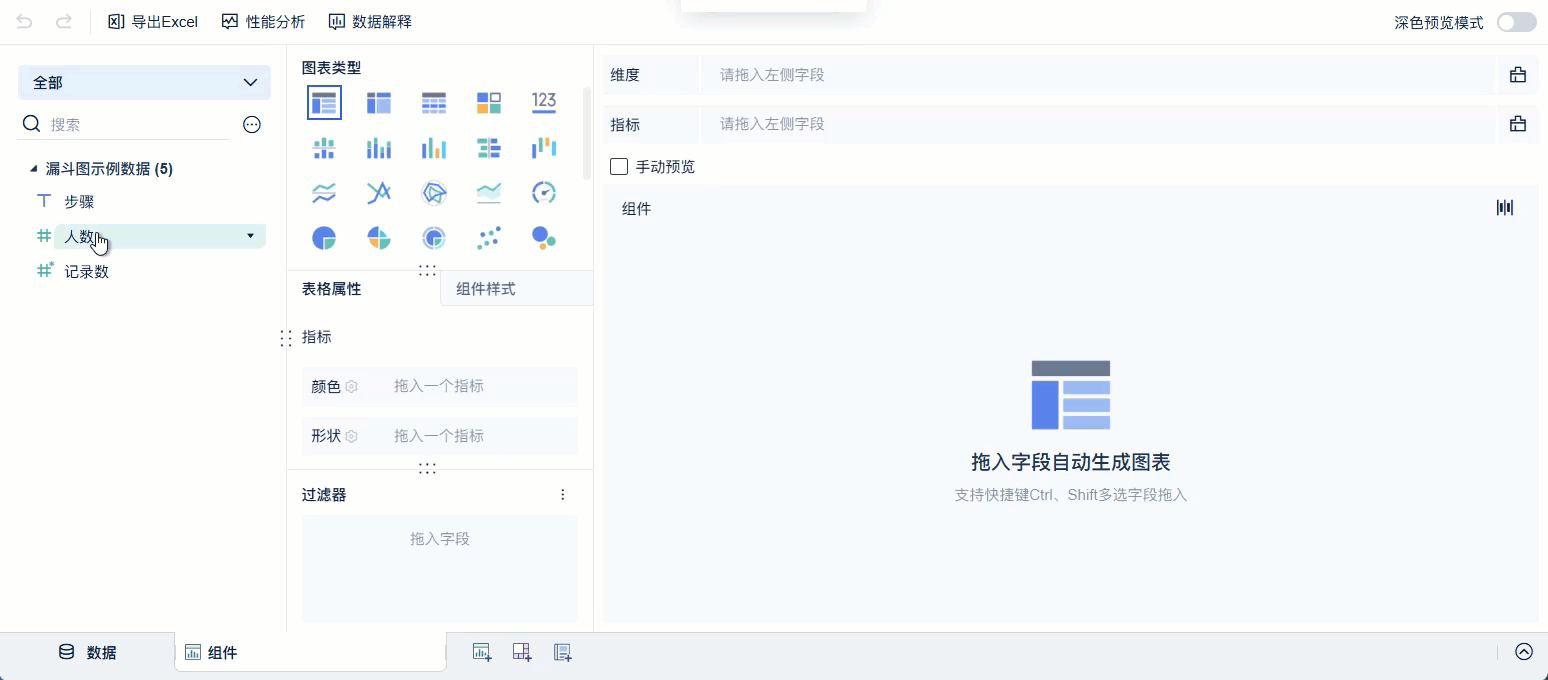Click the drag handle above 过滤器 section
This screenshot has width=1548, height=680.
coord(428,467)
